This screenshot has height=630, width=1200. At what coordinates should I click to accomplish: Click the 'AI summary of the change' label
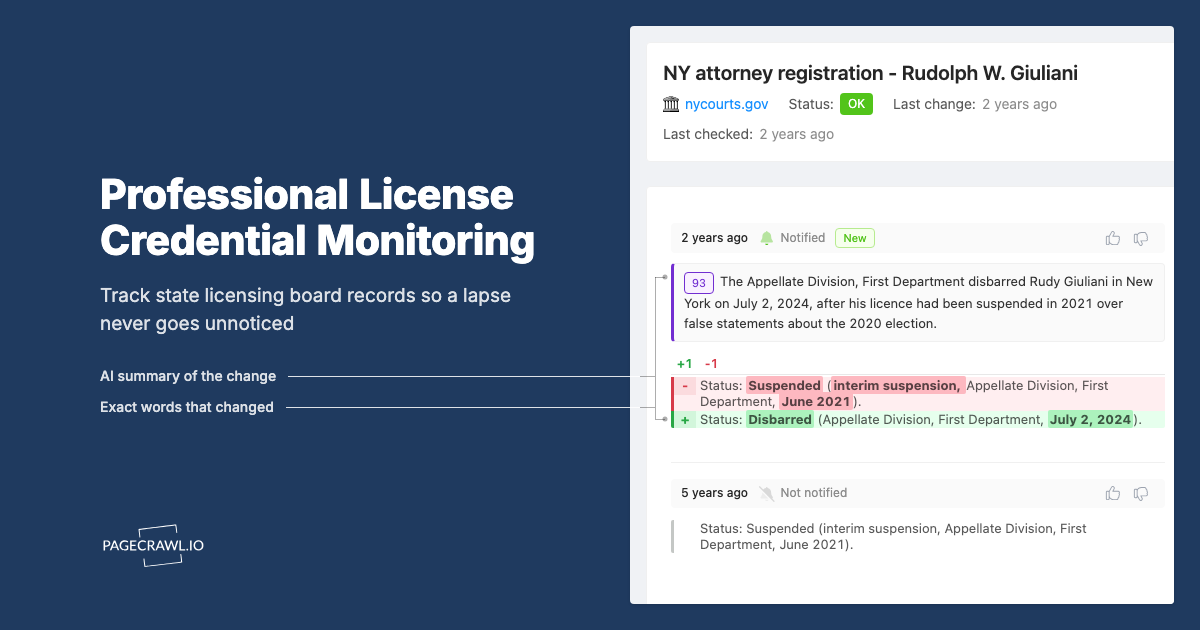(x=188, y=377)
